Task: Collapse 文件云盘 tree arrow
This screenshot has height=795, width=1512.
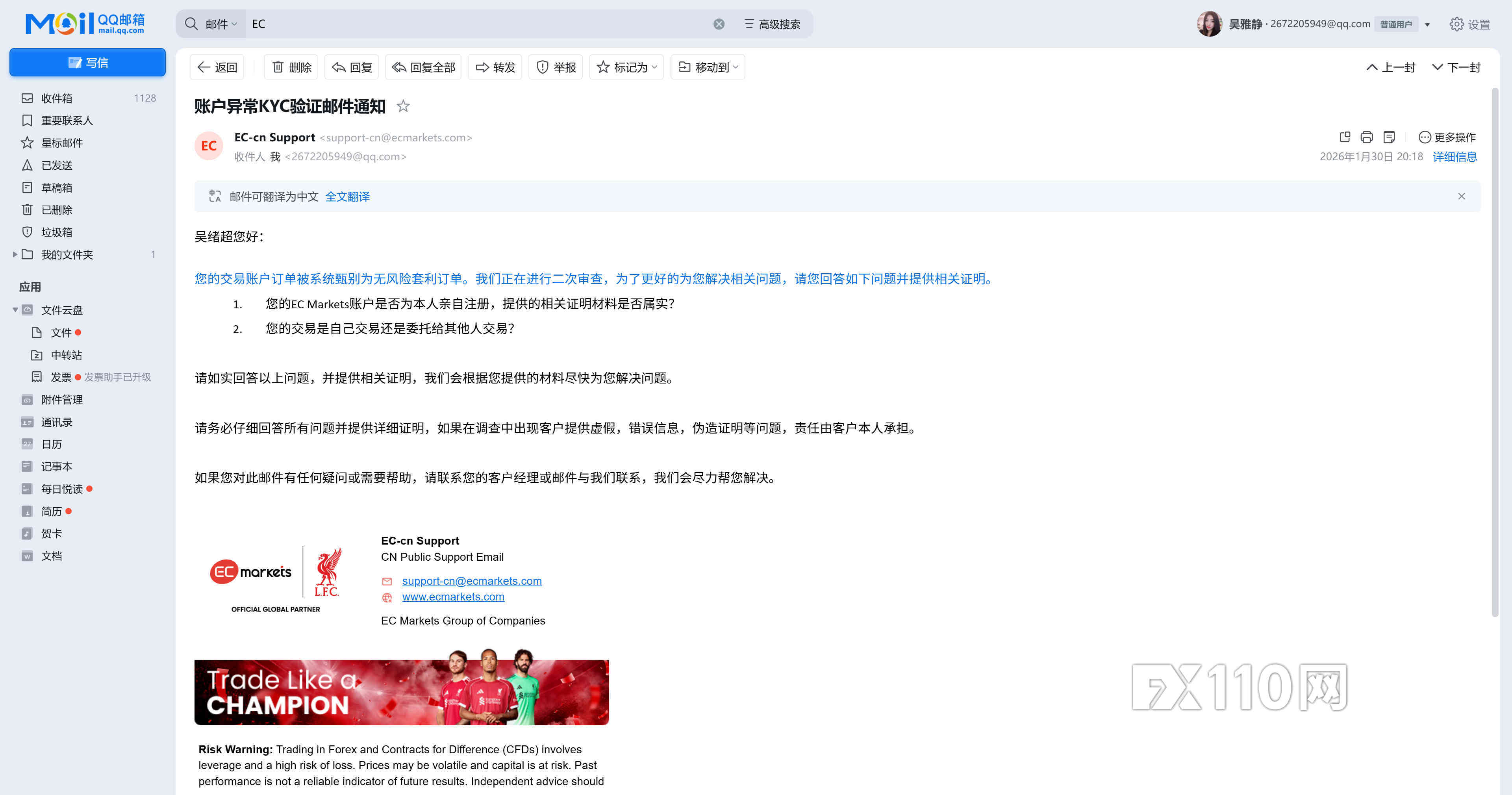Action: click(x=15, y=309)
